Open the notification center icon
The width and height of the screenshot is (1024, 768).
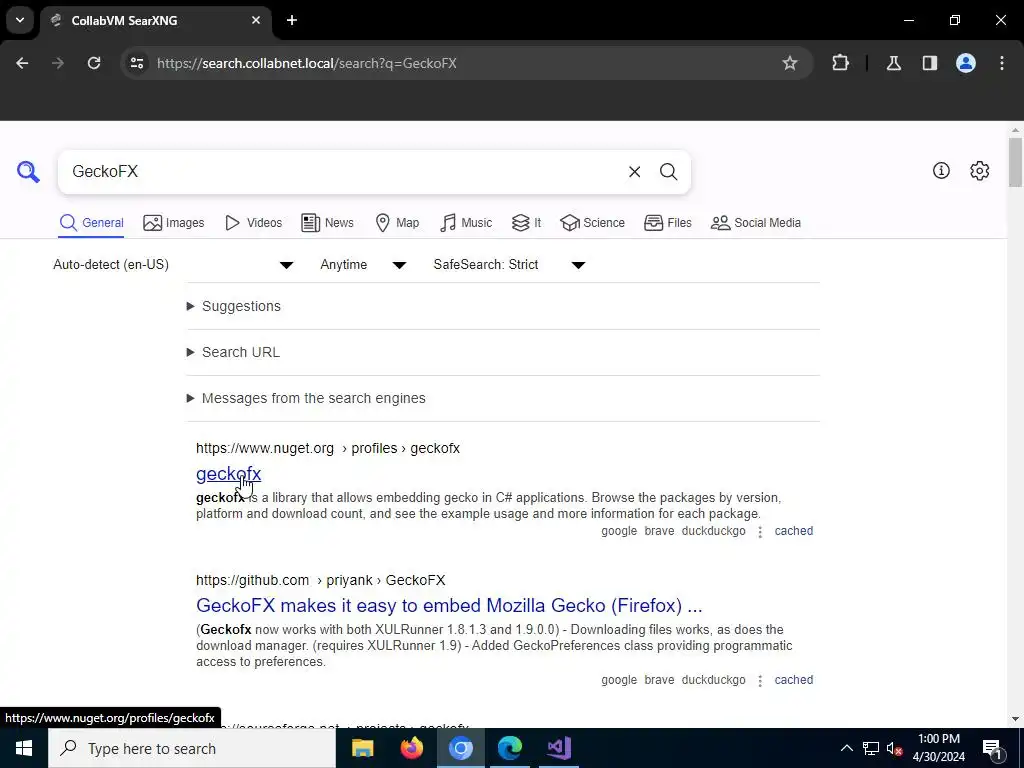992,748
